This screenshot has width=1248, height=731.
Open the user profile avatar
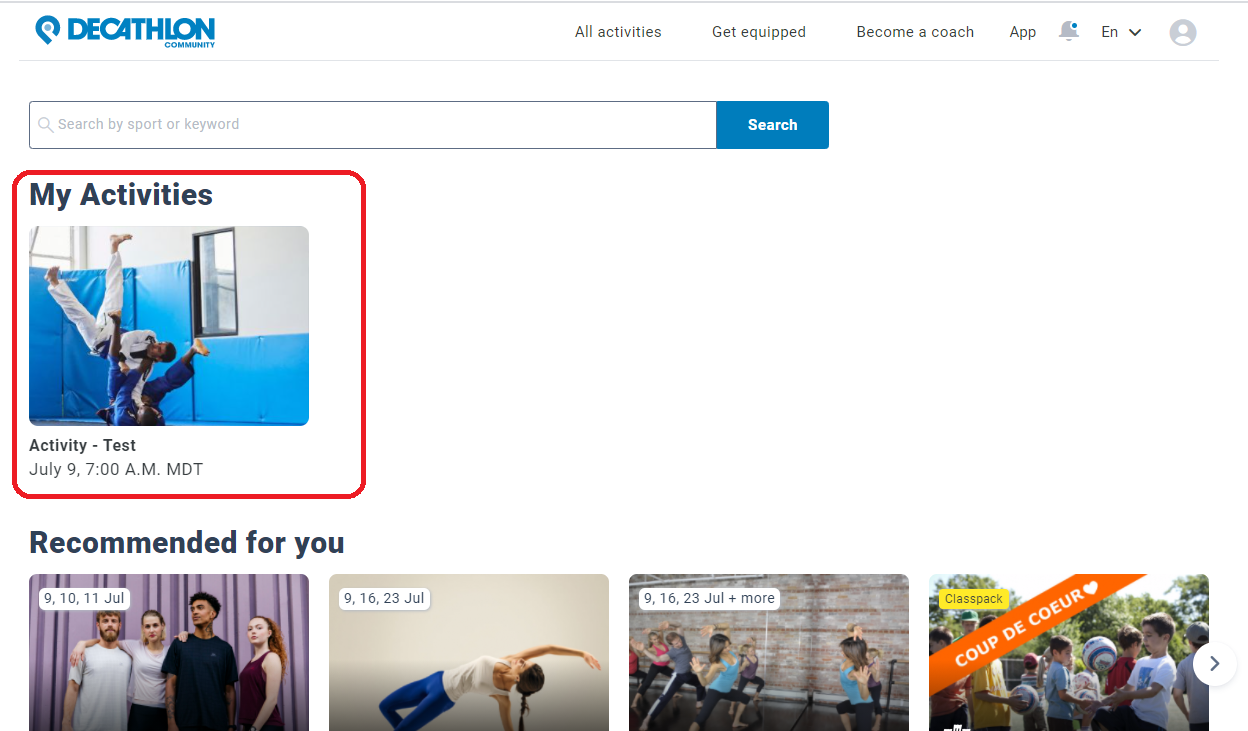coord(1183,32)
